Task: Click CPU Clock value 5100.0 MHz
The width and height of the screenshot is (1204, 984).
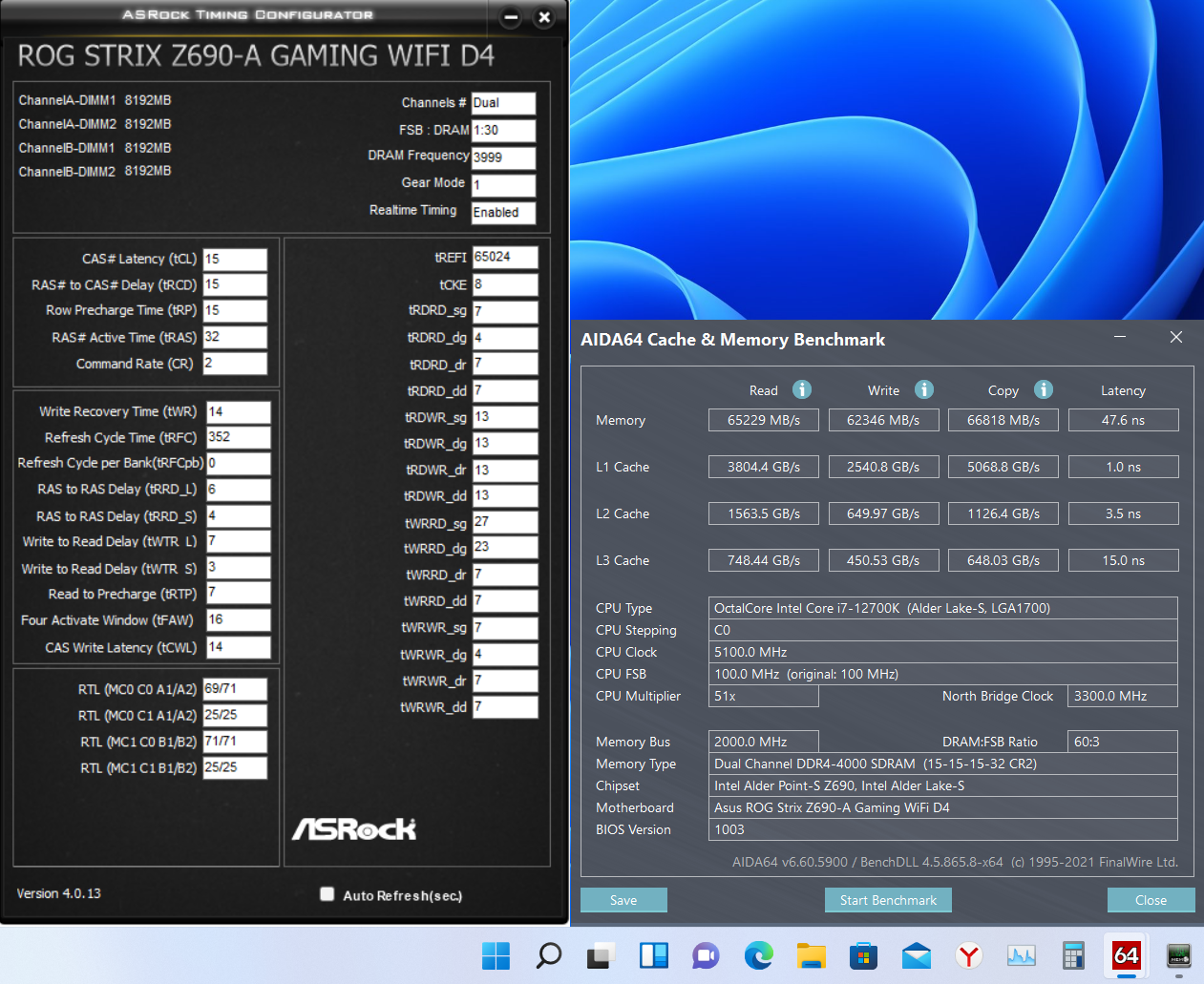Action: pos(943,652)
